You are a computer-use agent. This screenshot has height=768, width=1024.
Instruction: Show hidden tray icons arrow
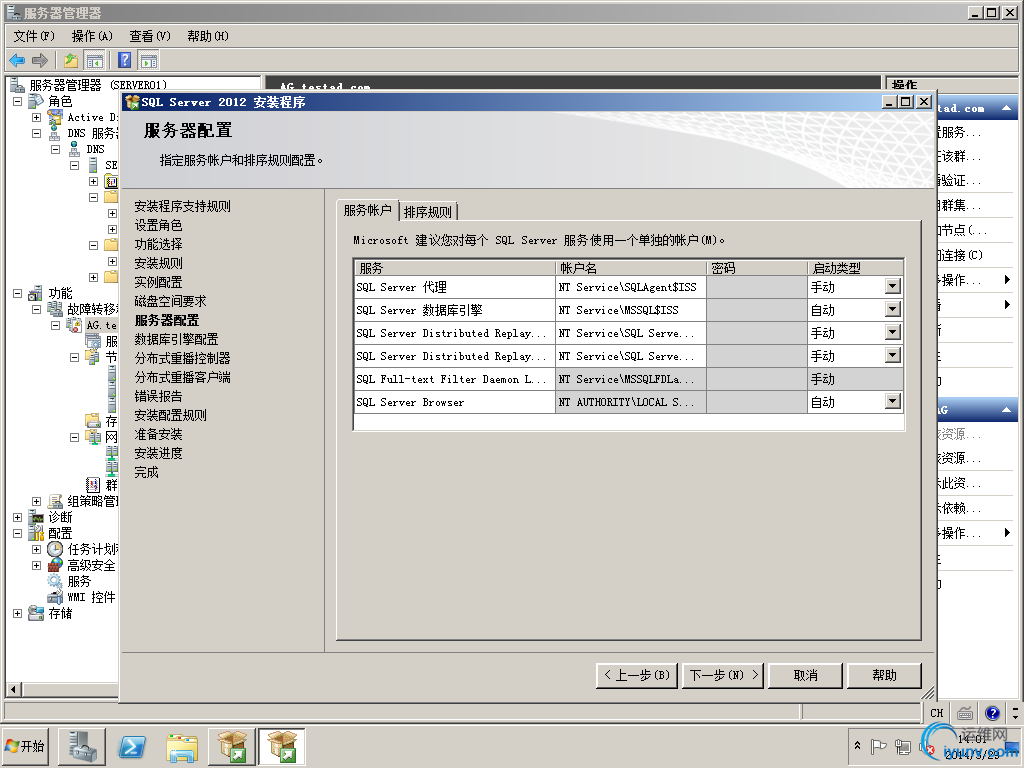coord(857,746)
